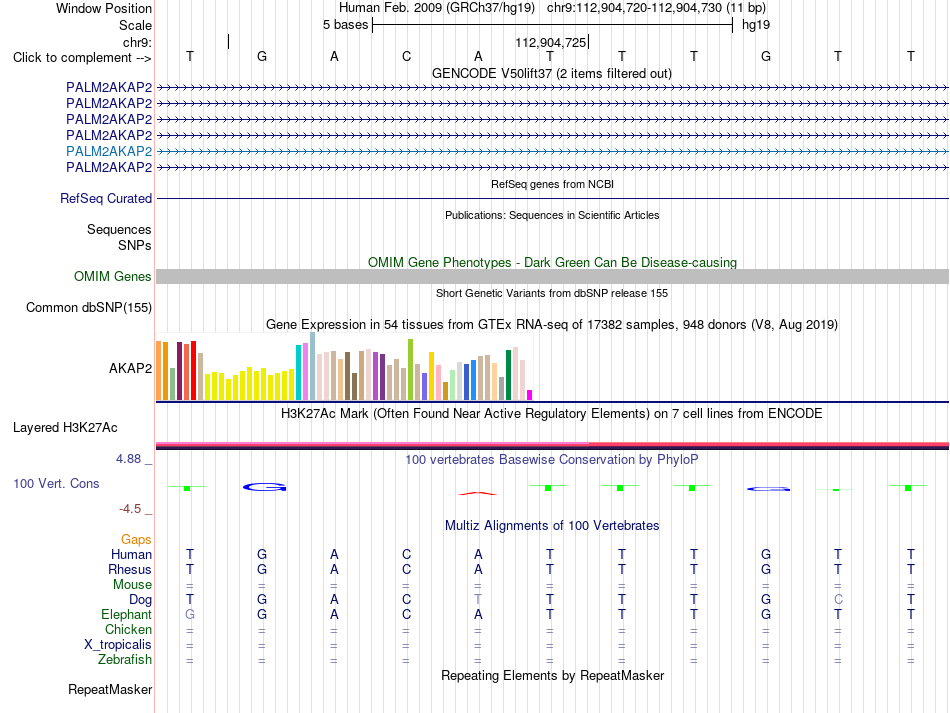The width and height of the screenshot is (950, 713).
Task: Click the pink H3K27Ac signal line
Action: coord(372,444)
